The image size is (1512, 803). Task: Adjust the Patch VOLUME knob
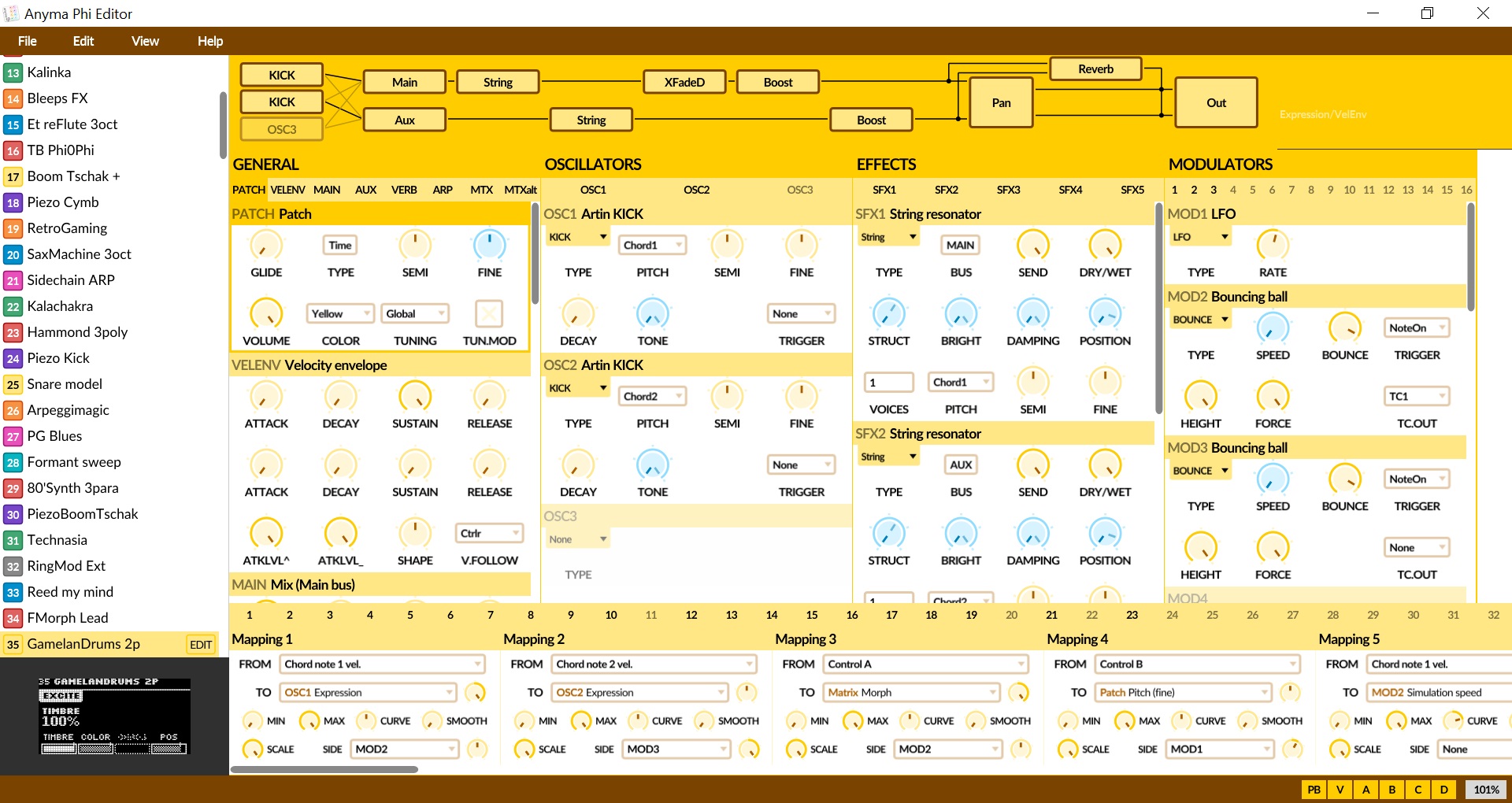pyautogui.click(x=266, y=314)
